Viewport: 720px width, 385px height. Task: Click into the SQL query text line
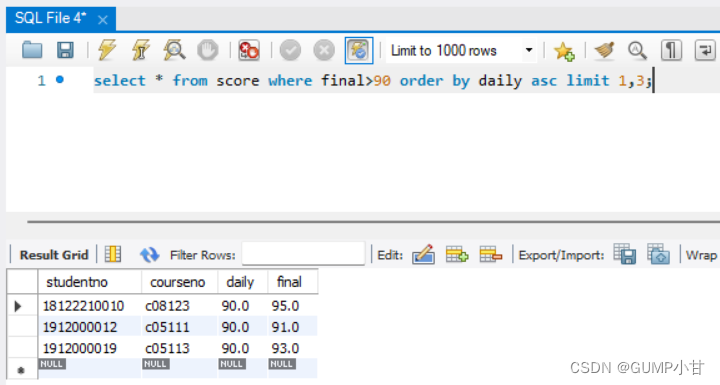click(373, 81)
